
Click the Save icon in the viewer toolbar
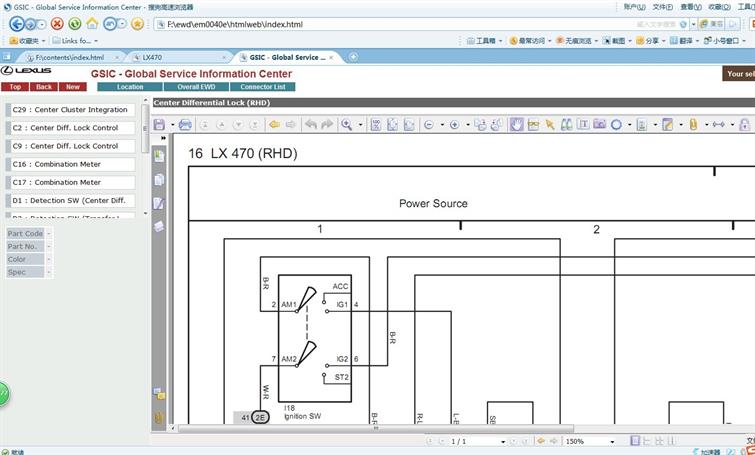(x=159, y=125)
